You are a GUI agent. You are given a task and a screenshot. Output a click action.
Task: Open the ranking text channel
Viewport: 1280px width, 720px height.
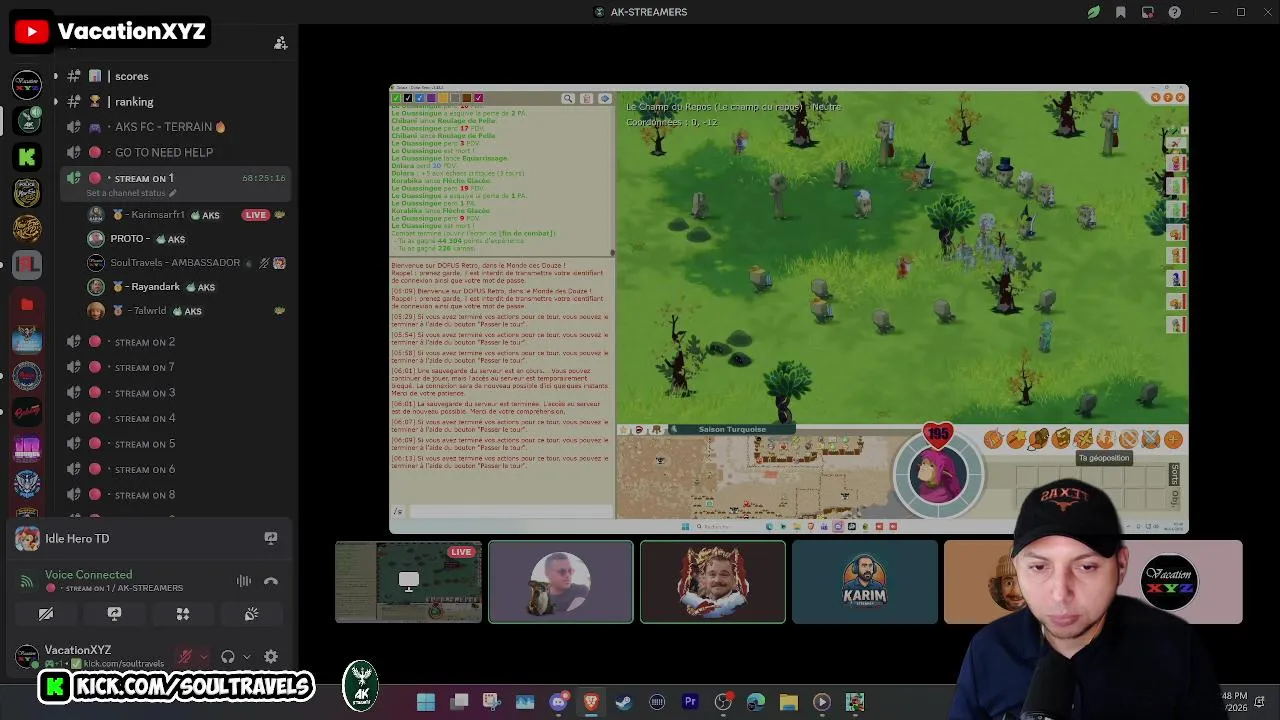(134, 101)
